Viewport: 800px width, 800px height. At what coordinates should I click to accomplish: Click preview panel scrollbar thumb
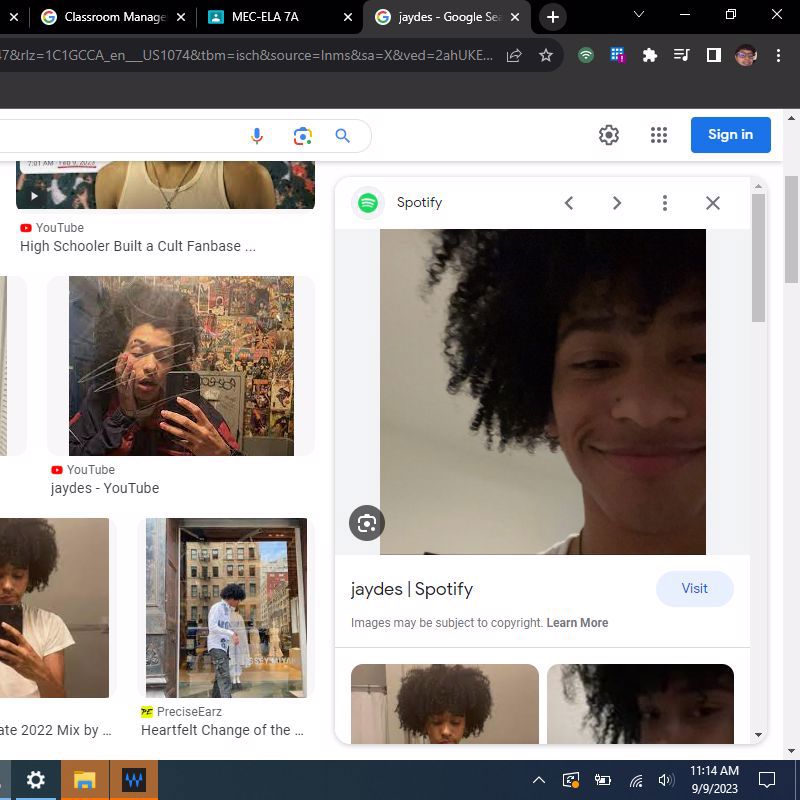click(758, 258)
